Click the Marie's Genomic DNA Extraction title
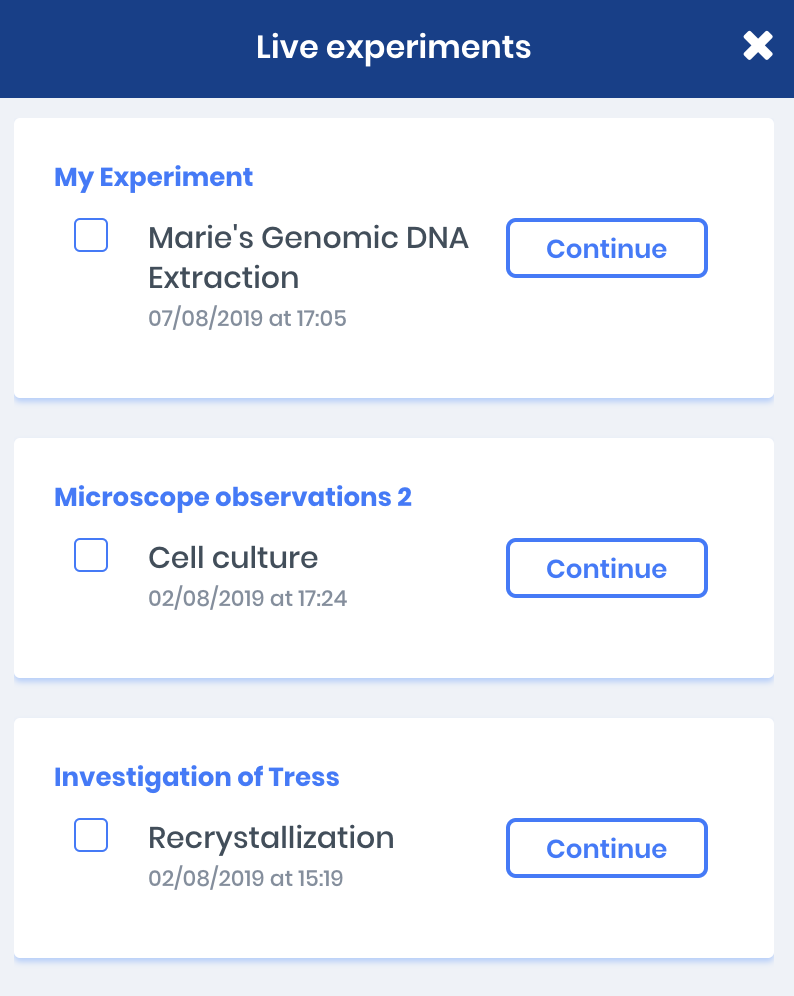This screenshot has height=996, width=794. [307, 257]
